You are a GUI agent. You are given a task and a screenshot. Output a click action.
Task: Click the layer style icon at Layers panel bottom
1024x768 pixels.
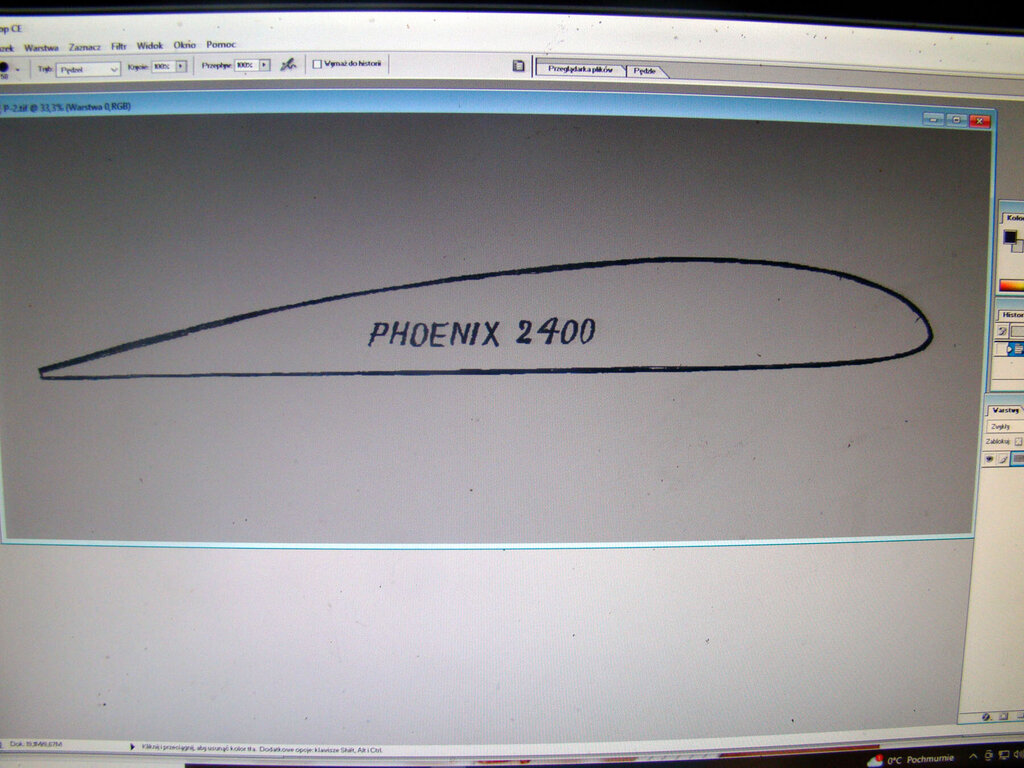[987, 716]
